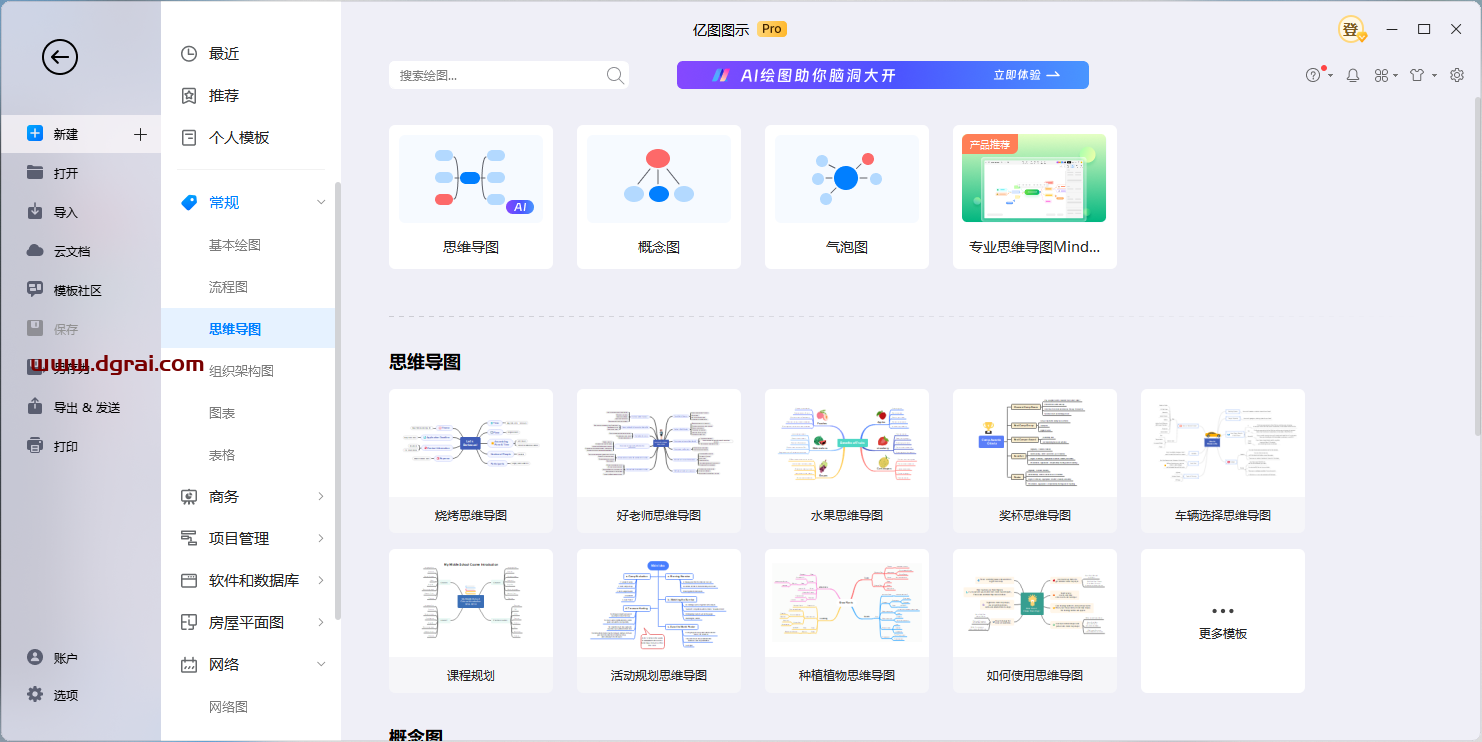Click the 最近 clock icon
Viewport: 1482px width, 742px height.
pos(188,54)
